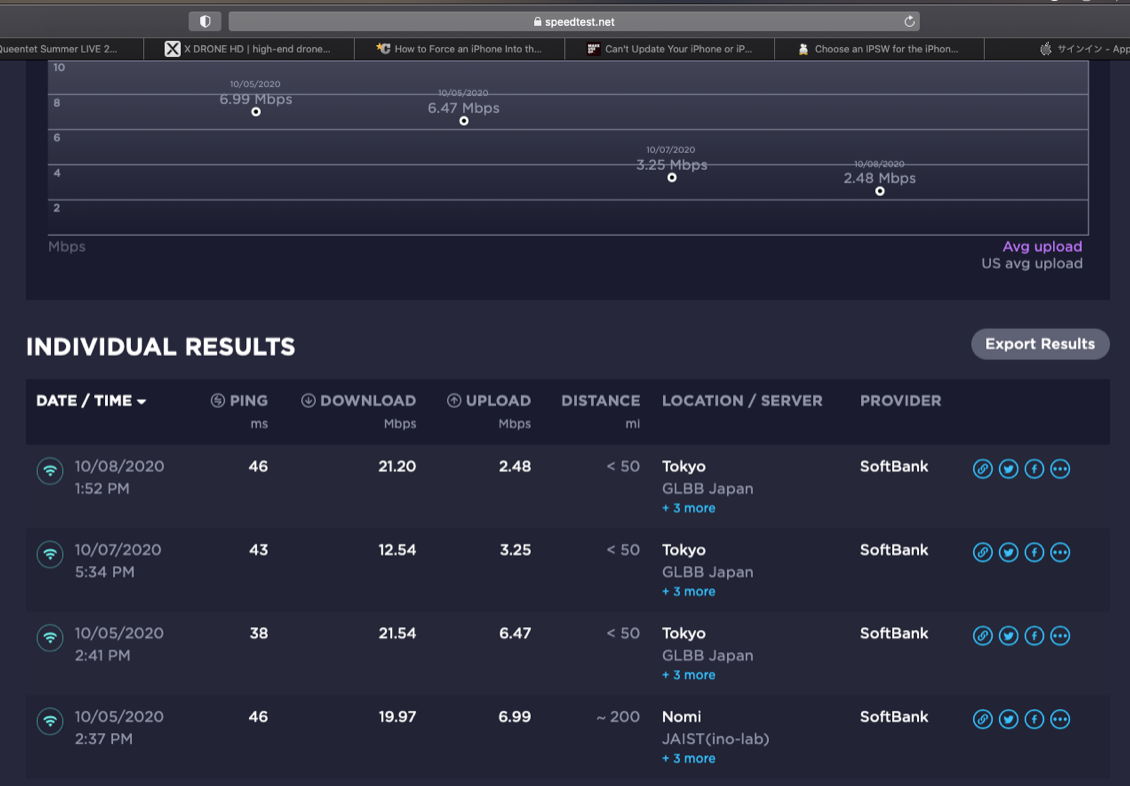Copy link icon for 10/08/2020 1:52 PM result
Viewport: 1130px width, 786px height.
982,469
